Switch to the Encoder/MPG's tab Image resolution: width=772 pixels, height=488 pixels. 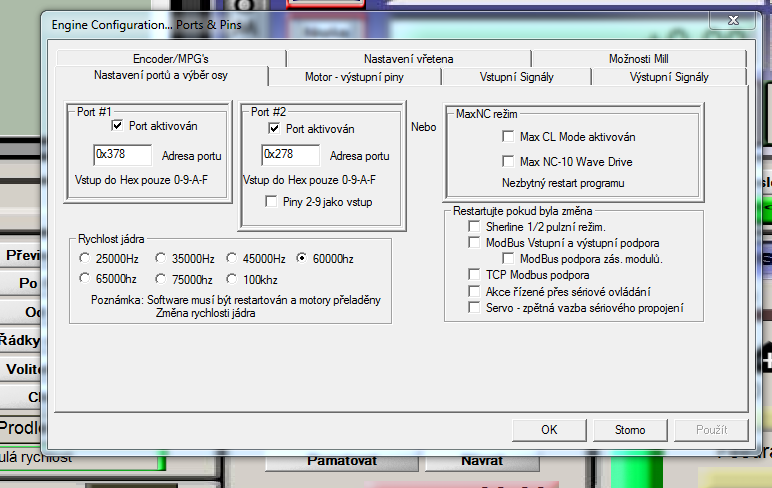(x=170, y=59)
